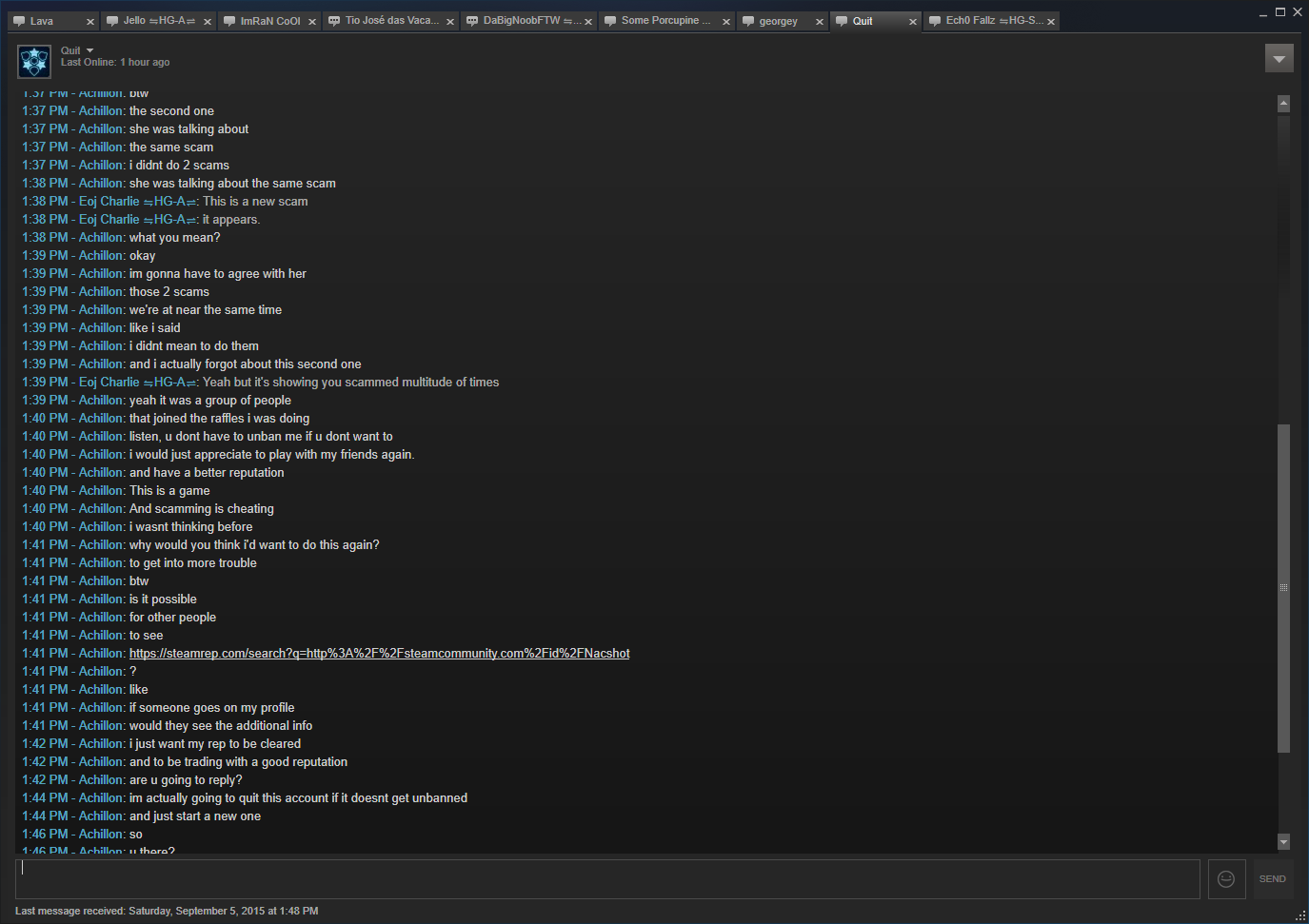The width and height of the screenshot is (1309, 924).
Task: Click Quil's profile avatar image
Action: click(x=34, y=62)
